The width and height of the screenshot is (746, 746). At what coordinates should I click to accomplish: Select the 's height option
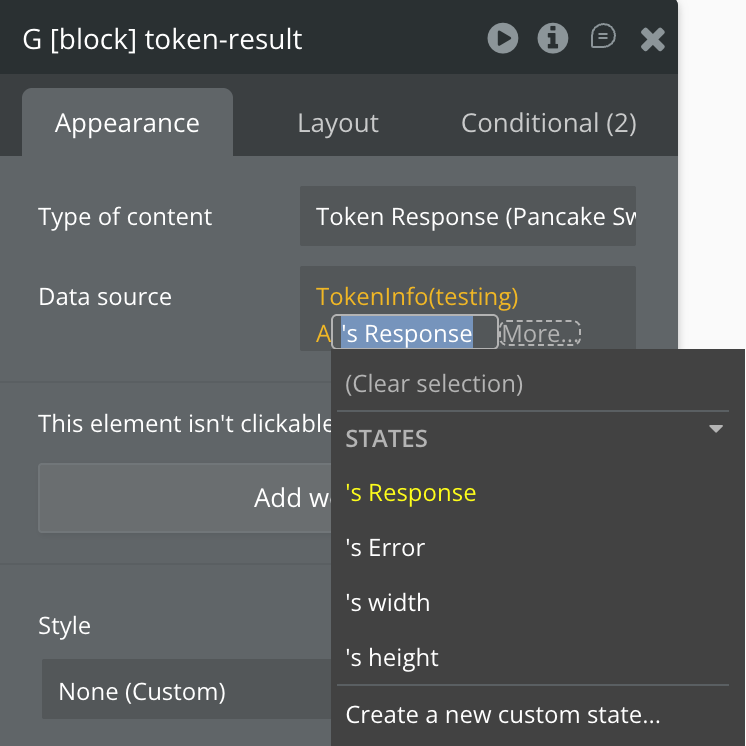(x=392, y=658)
